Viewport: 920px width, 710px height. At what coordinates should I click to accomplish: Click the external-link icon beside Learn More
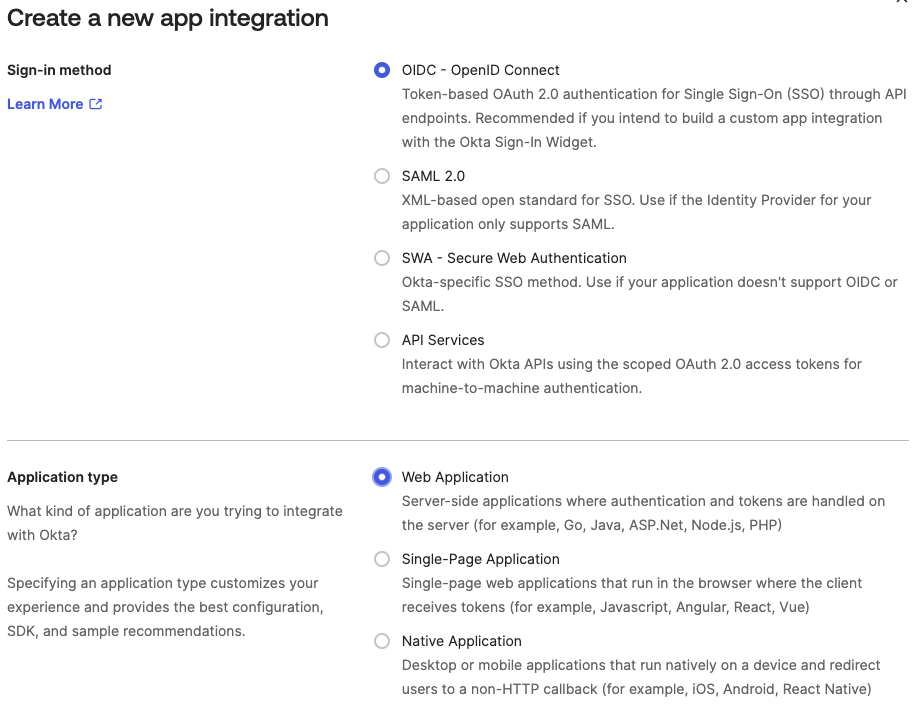click(96, 104)
